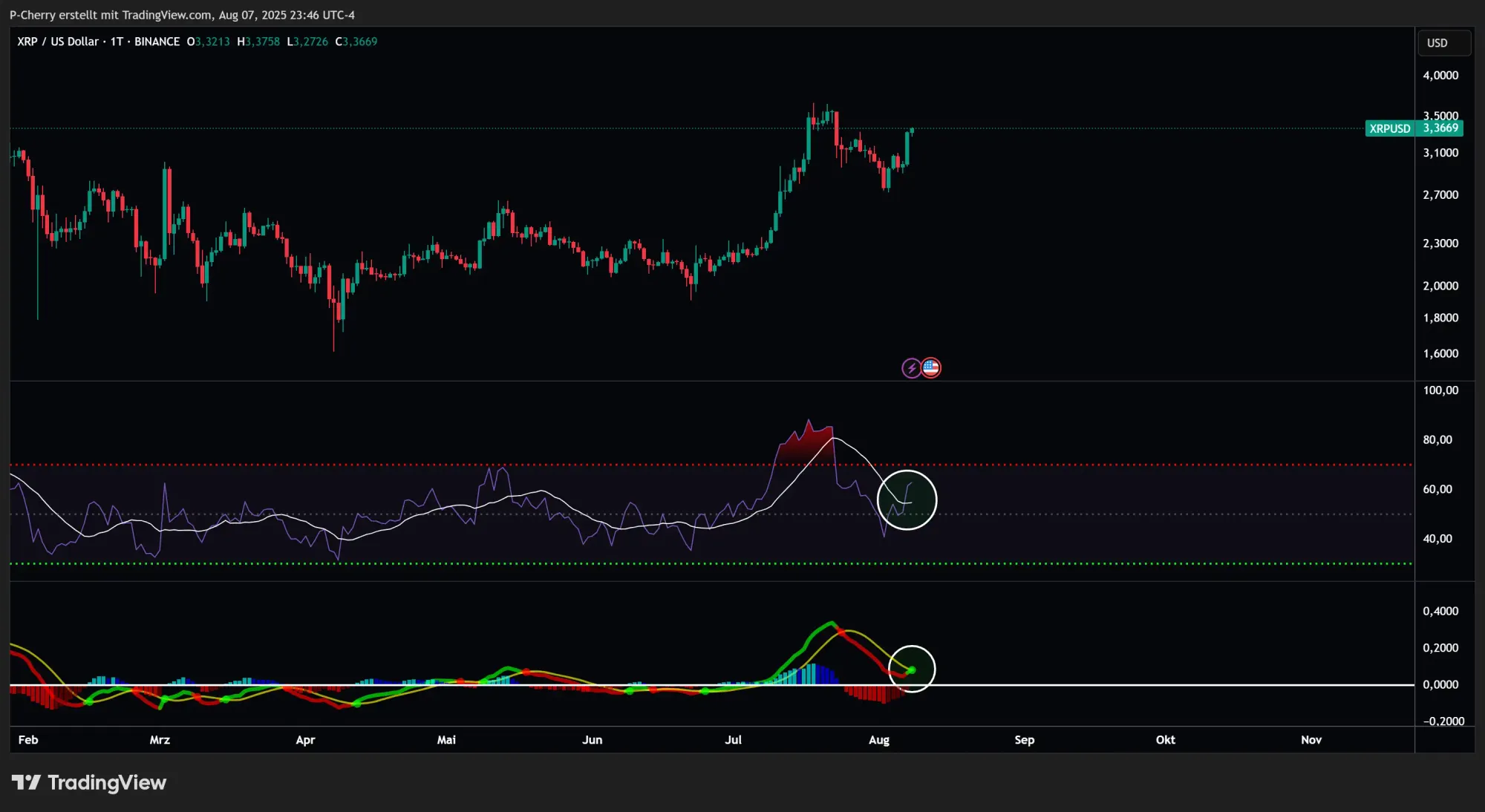
Task: Click the RSI 60,00 scale label
Action: (1437, 489)
